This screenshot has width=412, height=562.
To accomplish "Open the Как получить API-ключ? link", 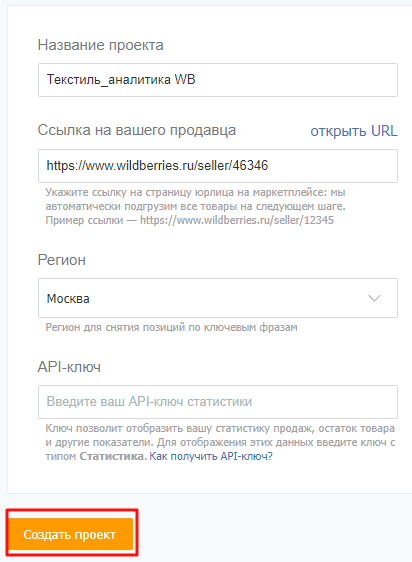I will tap(211, 456).
